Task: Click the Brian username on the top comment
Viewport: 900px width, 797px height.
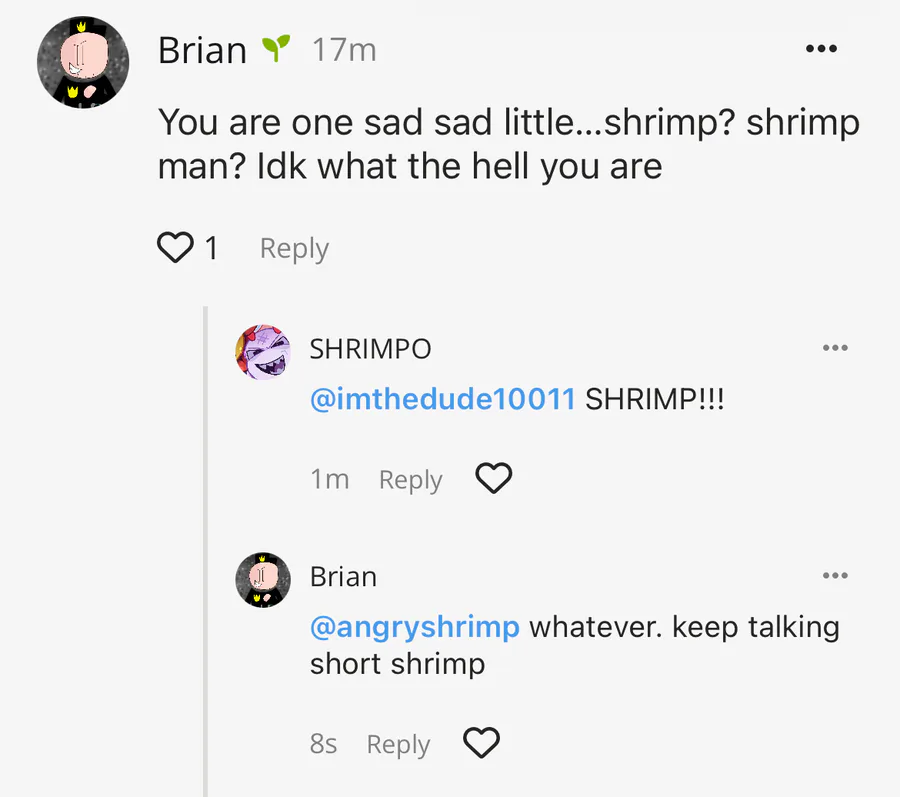Action: click(x=202, y=50)
